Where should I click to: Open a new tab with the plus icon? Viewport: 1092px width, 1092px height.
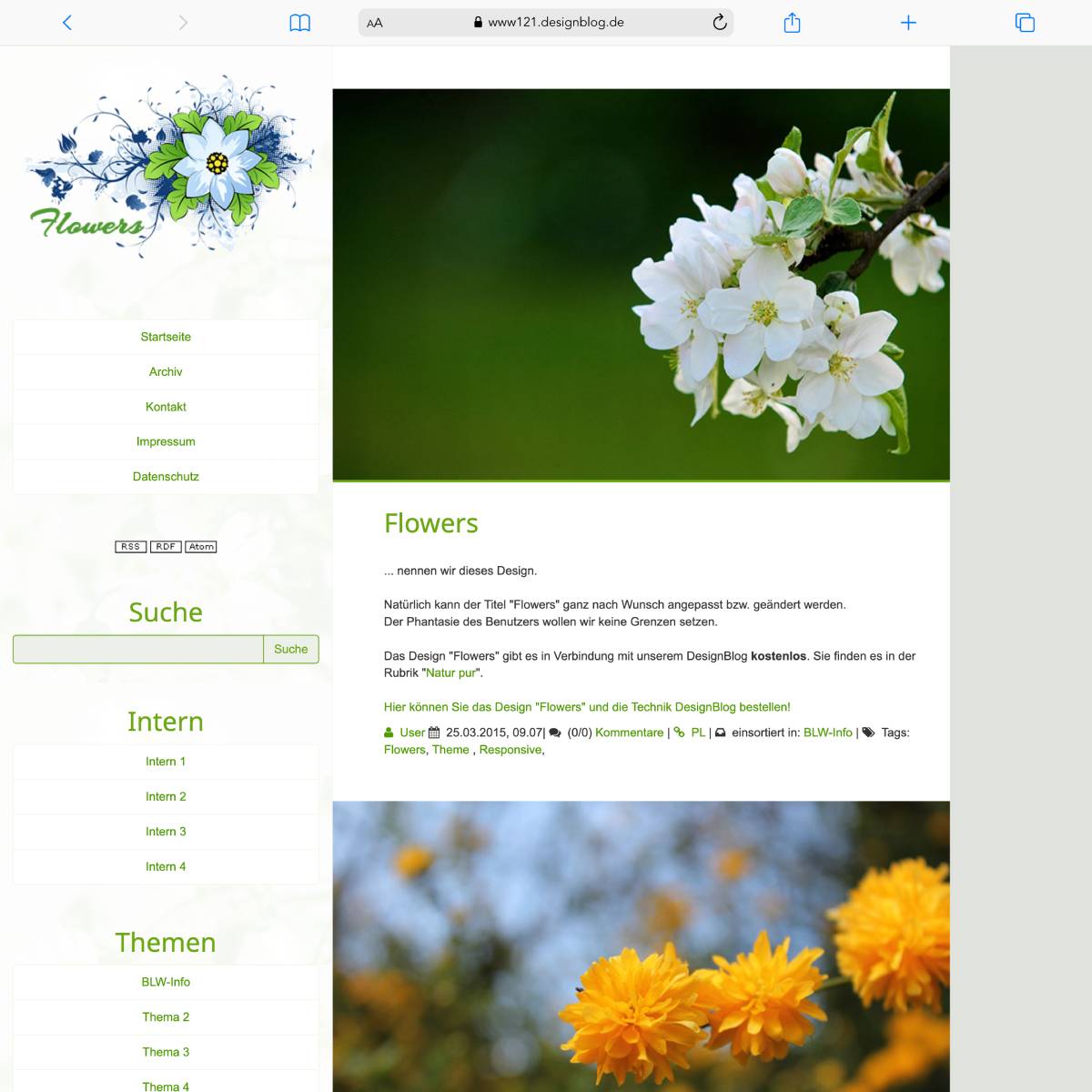click(908, 22)
